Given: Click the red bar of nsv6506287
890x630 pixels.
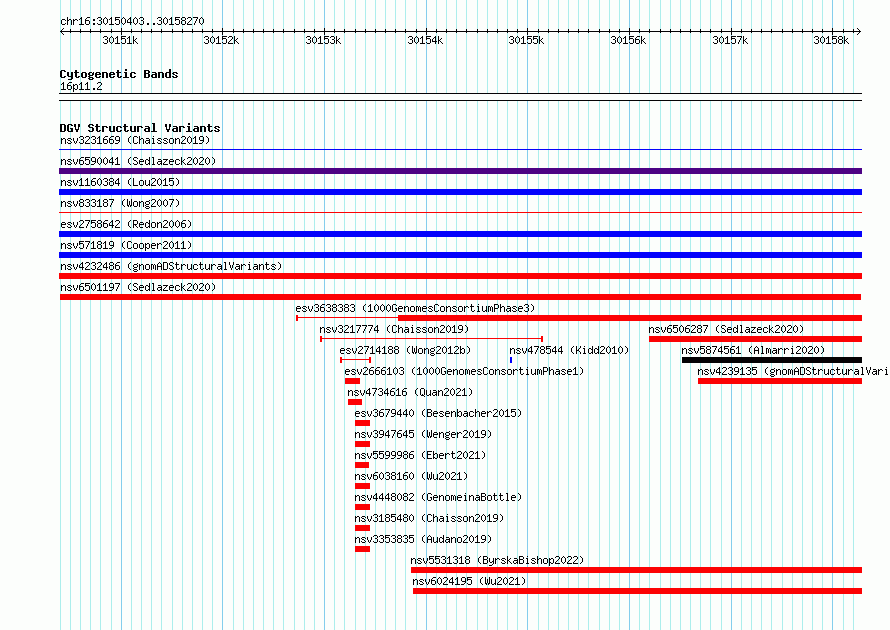Looking at the screenshot, I should pos(755,339).
